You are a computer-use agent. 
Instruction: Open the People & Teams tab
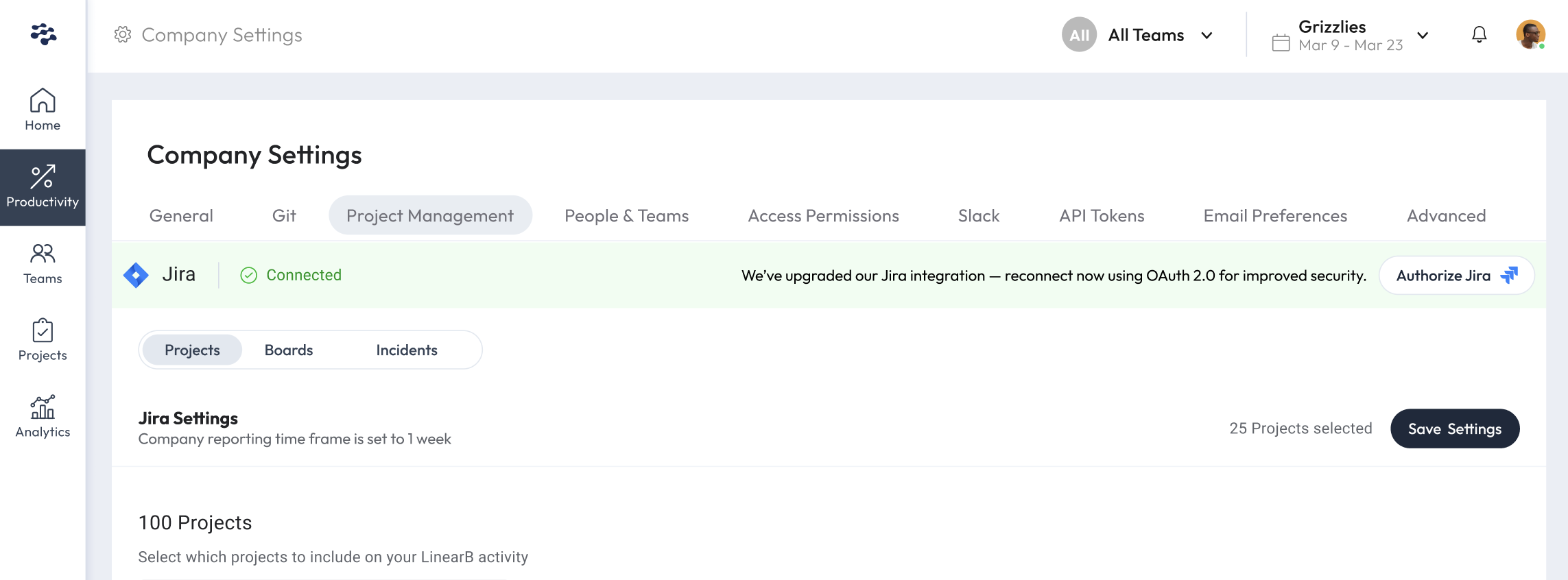pos(626,216)
